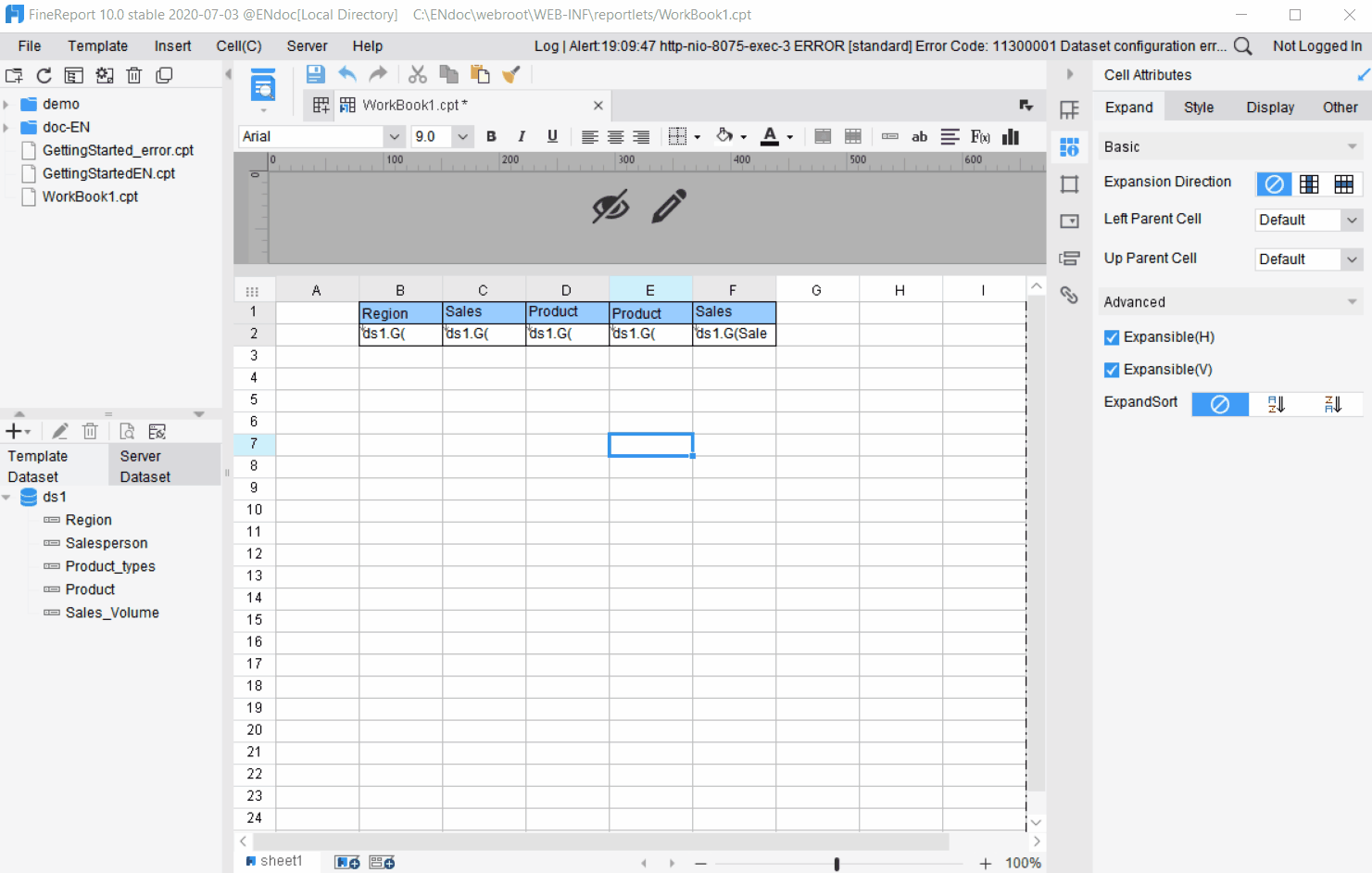The width and height of the screenshot is (1372, 873).
Task: Open the Insert menu
Action: [172, 46]
